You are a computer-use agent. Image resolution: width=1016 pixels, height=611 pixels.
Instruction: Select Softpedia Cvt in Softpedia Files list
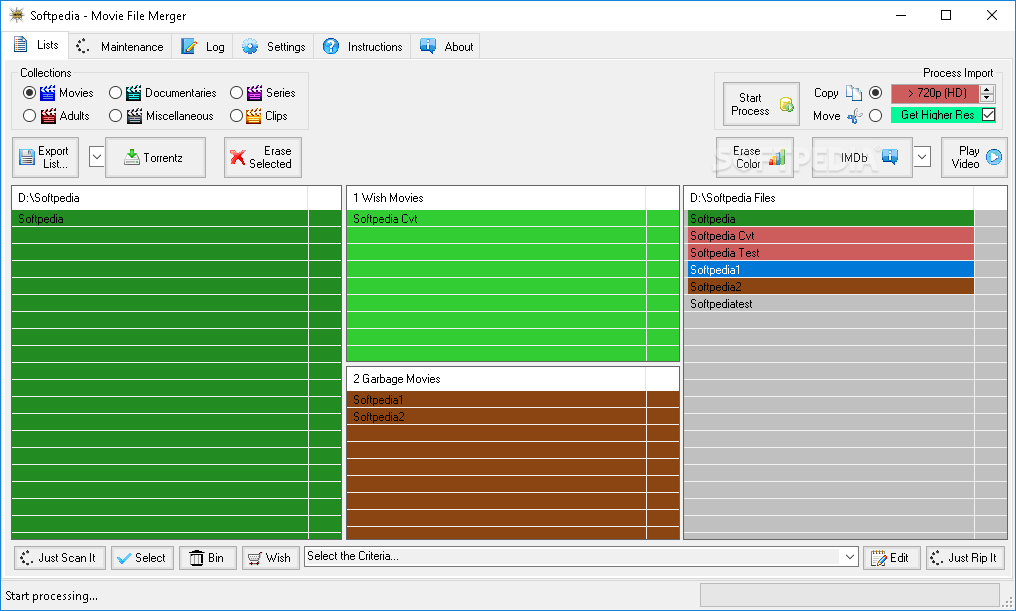click(831, 235)
